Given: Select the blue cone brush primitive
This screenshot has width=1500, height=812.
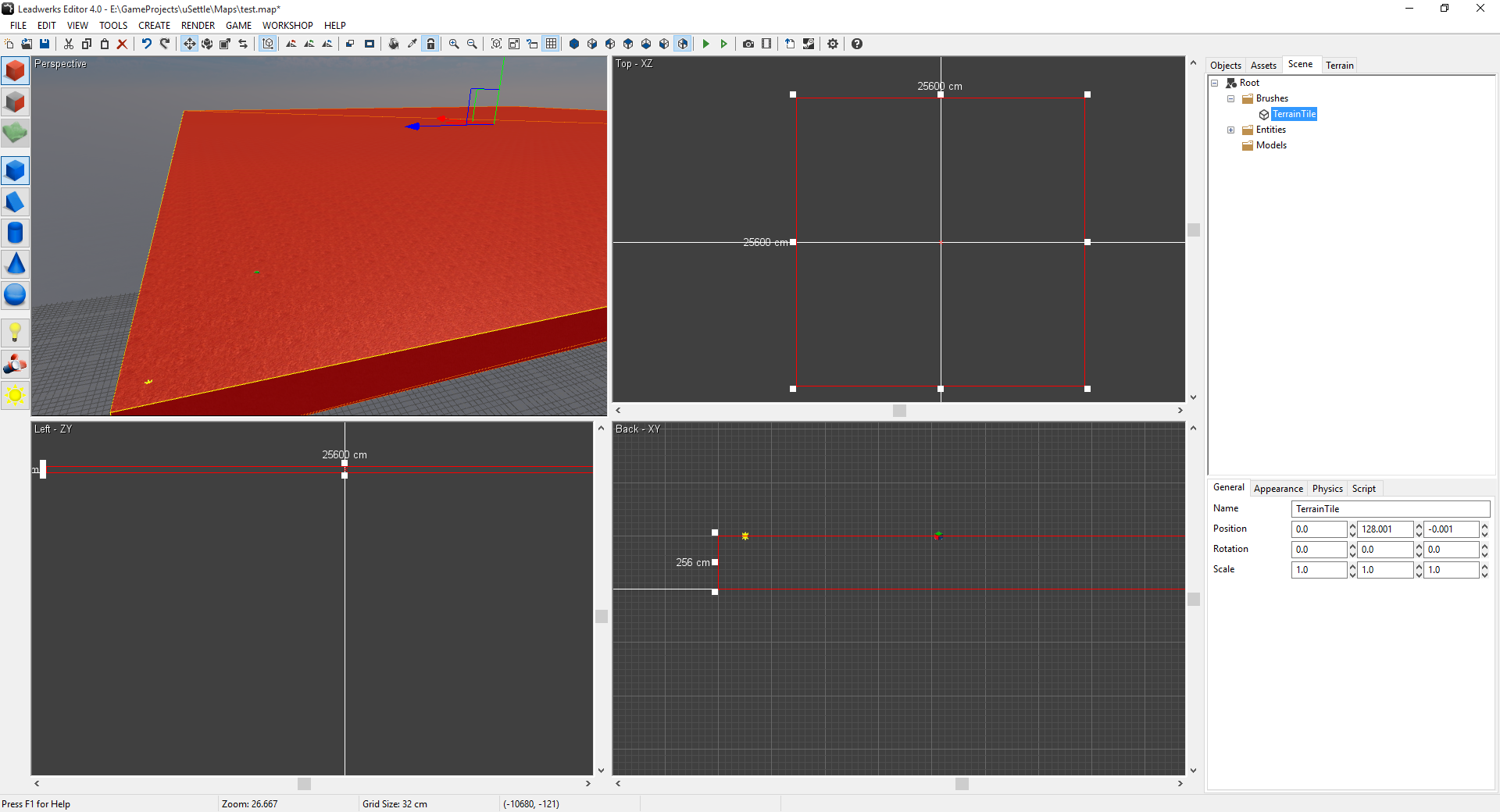Looking at the screenshot, I should pos(15,264).
